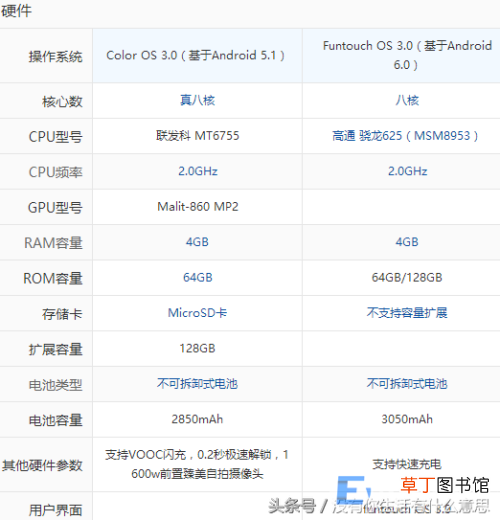The width and height of the screenshot is (500, 520).
Task: Click the 支持VOOC闪充 description cell
Action: (197, 464)
